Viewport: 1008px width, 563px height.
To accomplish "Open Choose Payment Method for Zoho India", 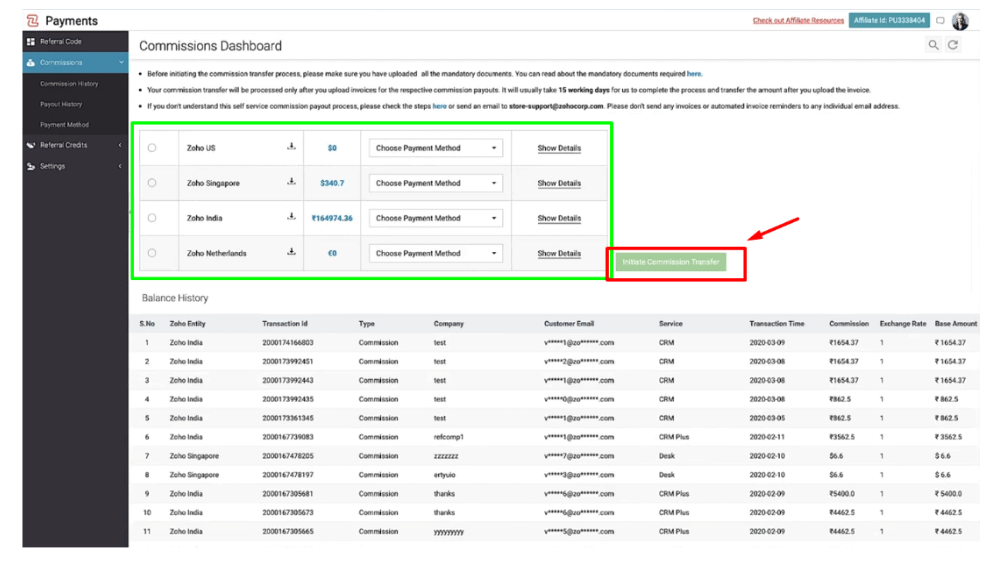I will pyautogui.click(x=436, y=218).
